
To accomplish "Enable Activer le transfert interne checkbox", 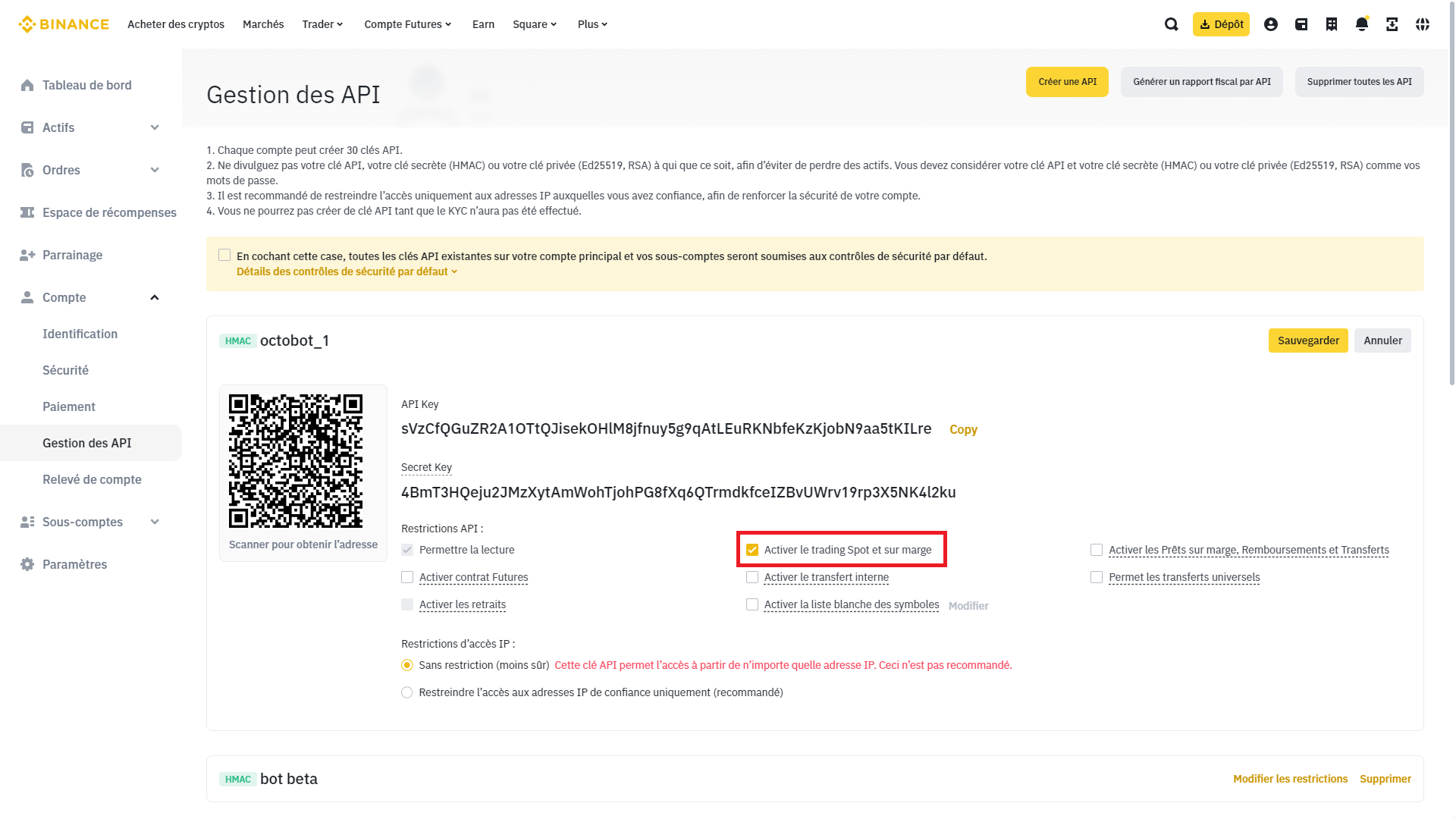I will (752, 577).
